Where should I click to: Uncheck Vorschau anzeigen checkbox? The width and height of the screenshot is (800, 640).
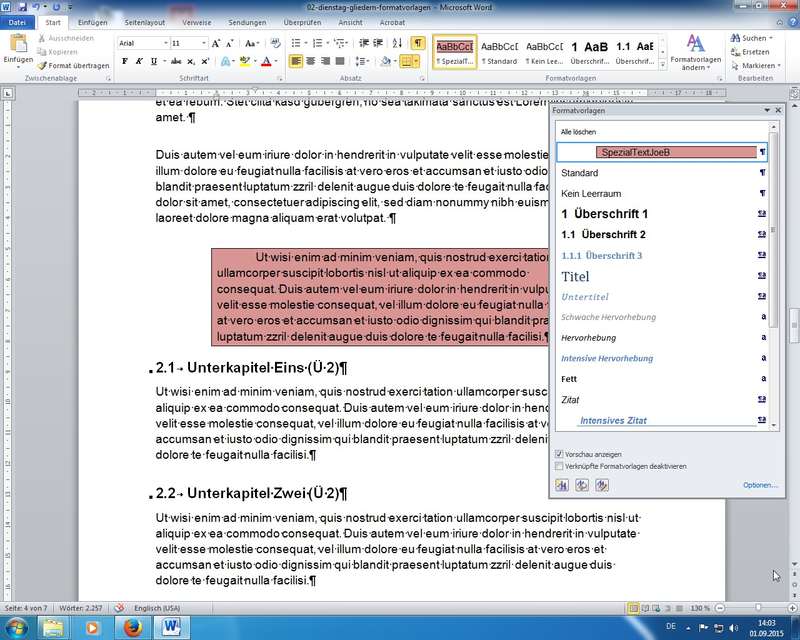click(559, 453)
